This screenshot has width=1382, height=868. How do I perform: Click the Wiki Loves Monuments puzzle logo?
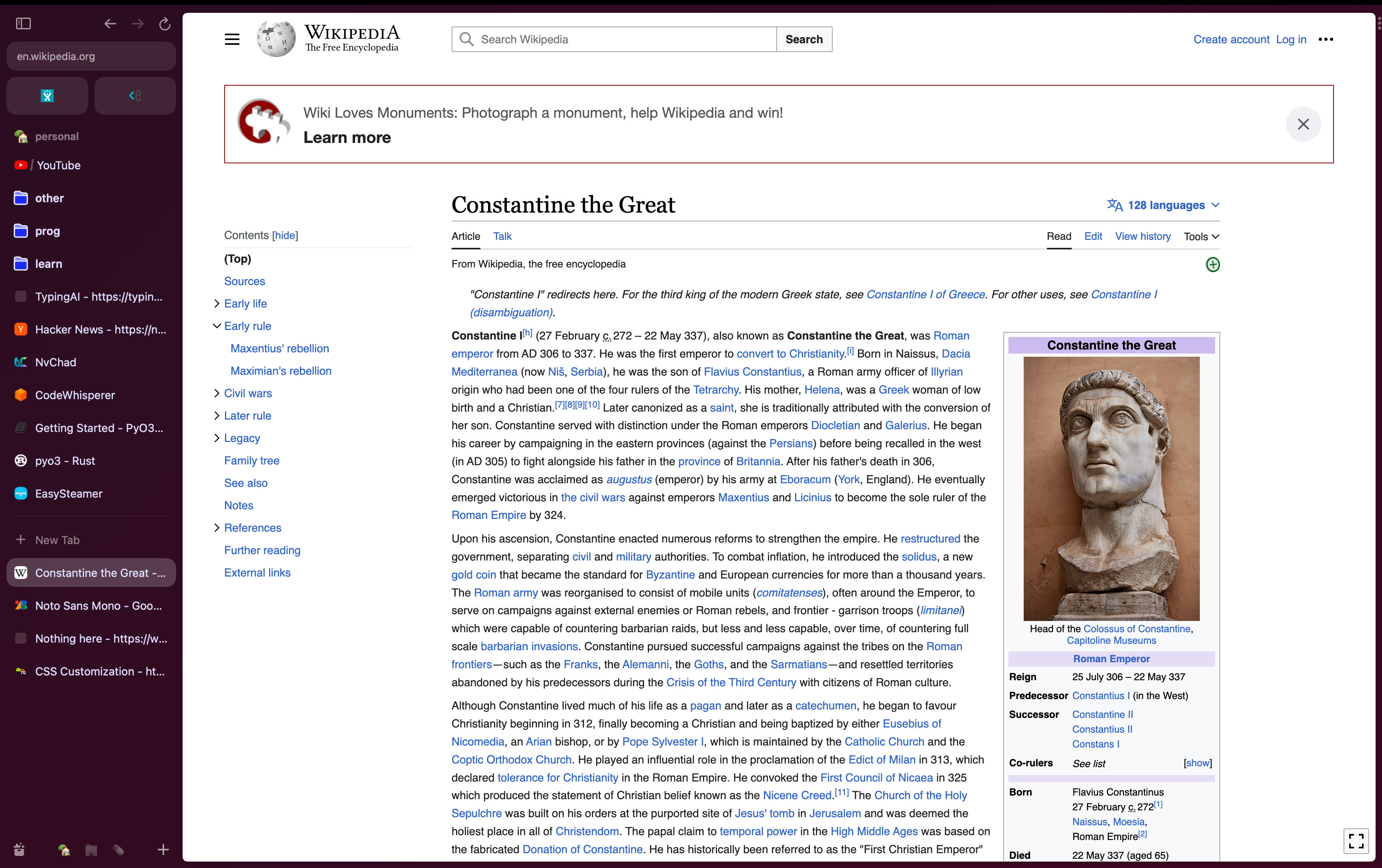tap(263, 121)
